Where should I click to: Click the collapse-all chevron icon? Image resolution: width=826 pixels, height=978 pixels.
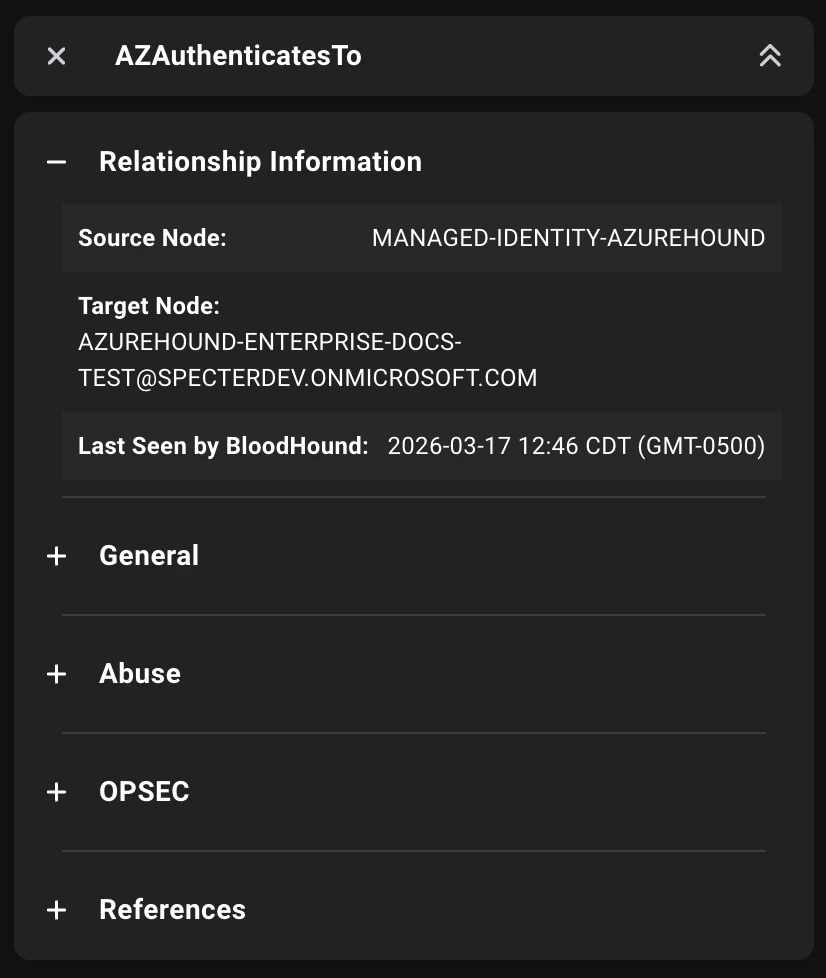[769, 56]
